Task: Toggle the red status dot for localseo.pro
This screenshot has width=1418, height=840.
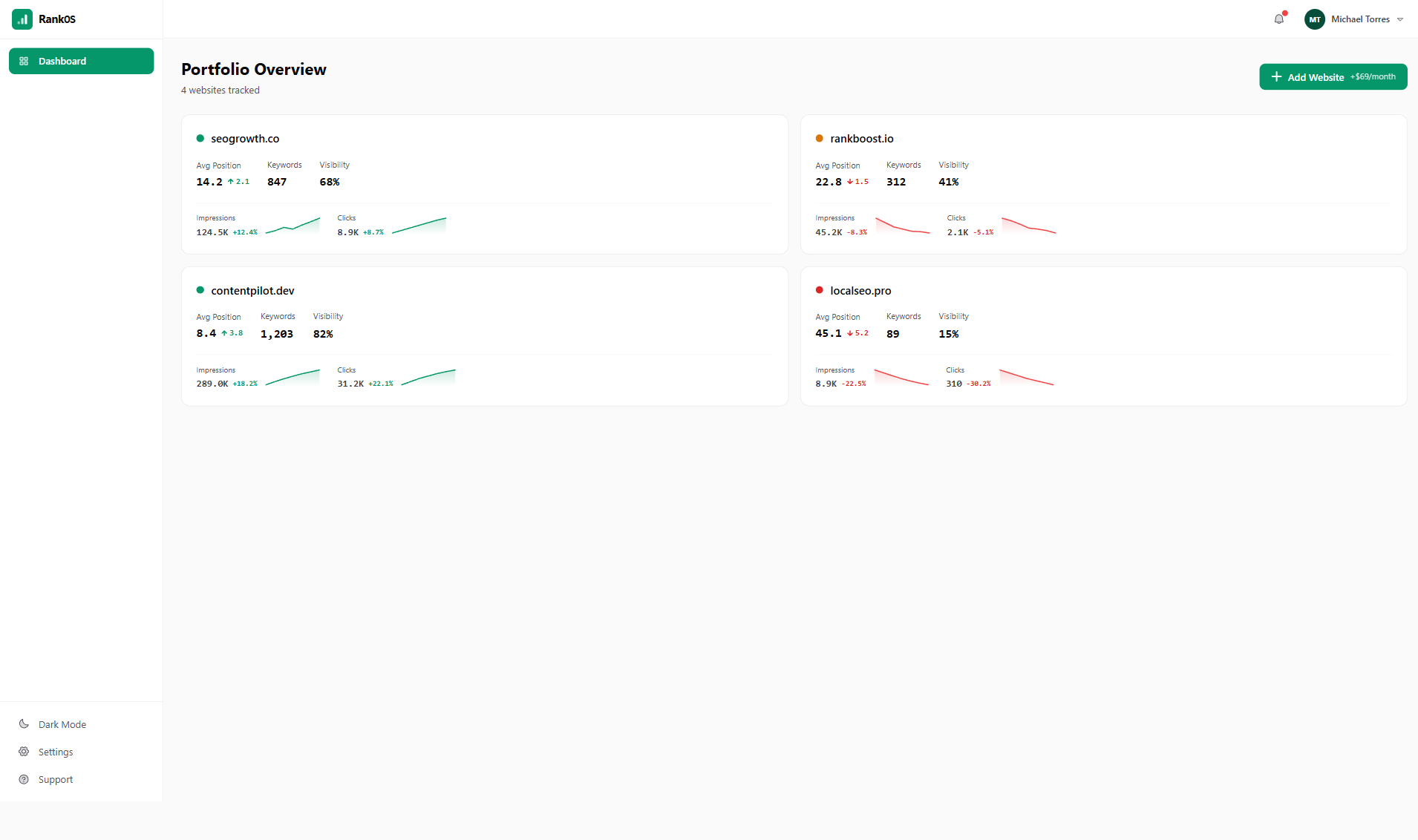Action: [819, 290]
